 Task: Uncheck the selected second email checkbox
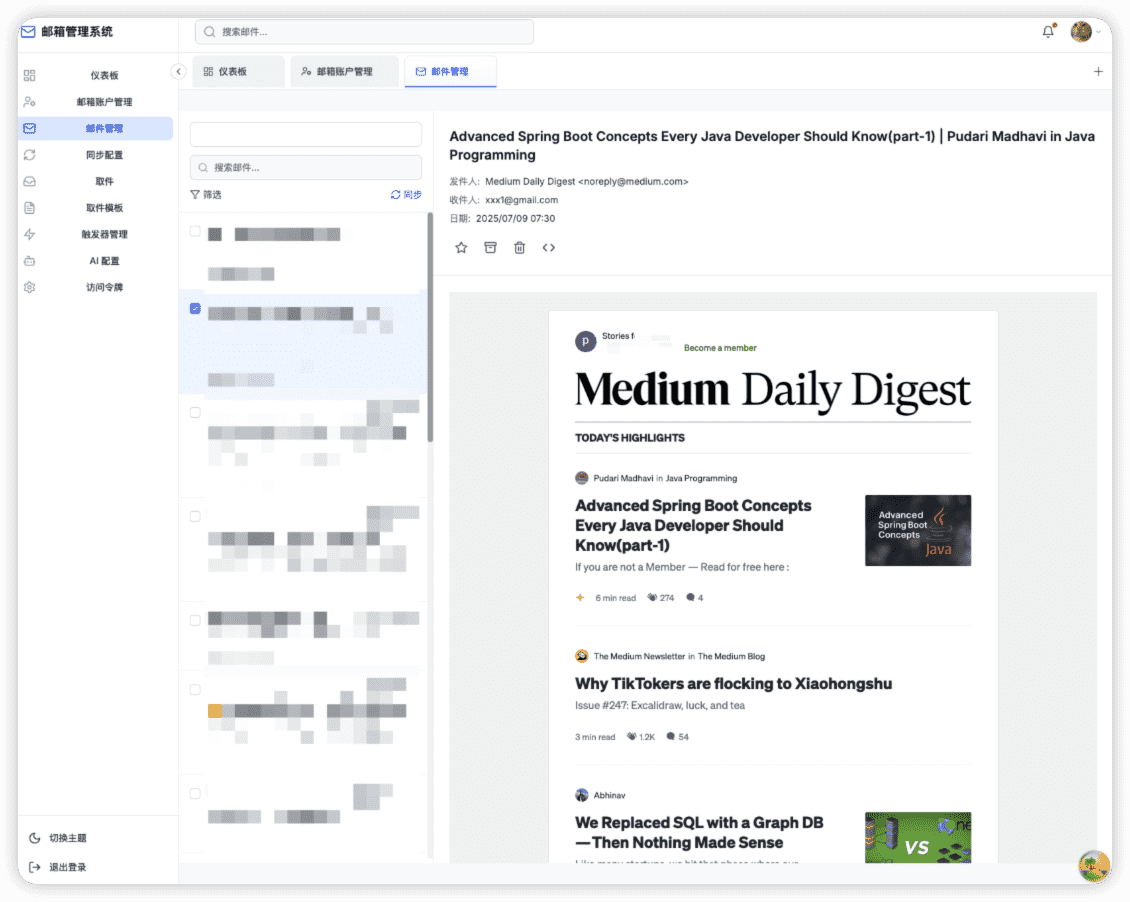(195, 308)
